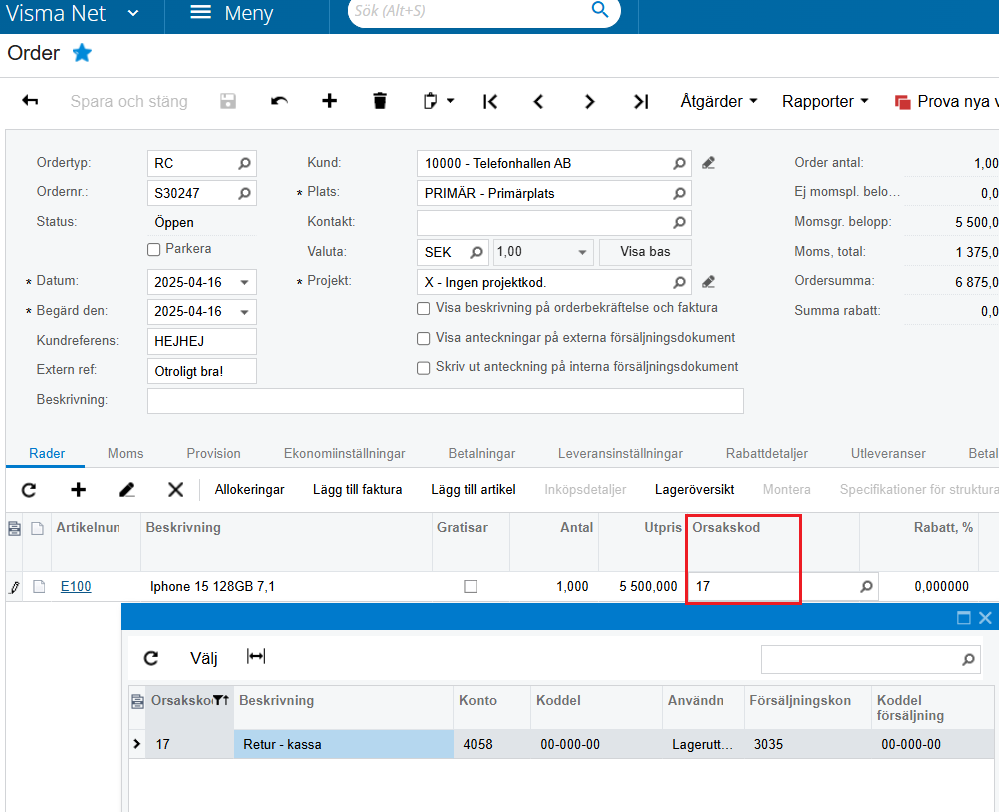Click the back arrow in the toolbar
Image resolution: width=999 pixels, height=812 pixels.
pyautogui.click(x=30, y=101)
